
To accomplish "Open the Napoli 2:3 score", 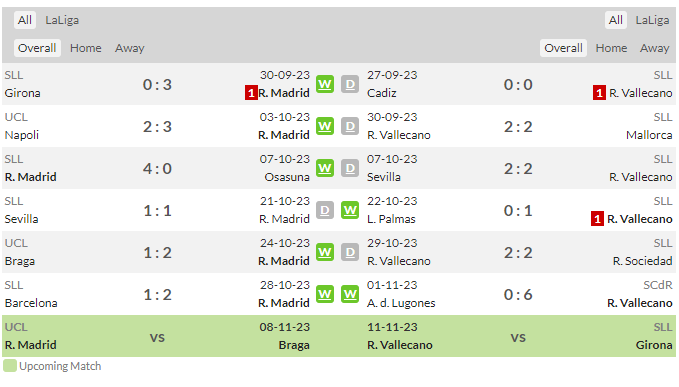I will (x=158, y=126).
